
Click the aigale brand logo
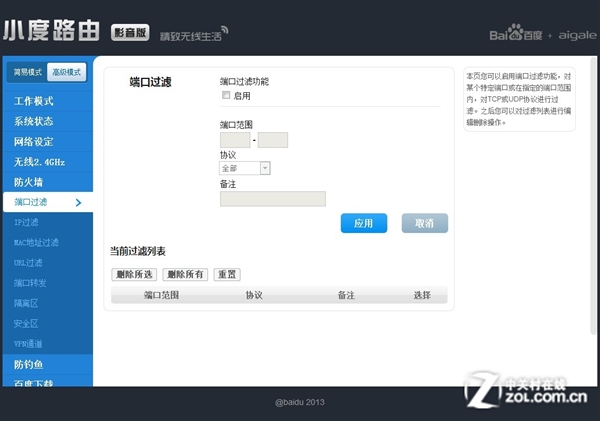(577, 35)
